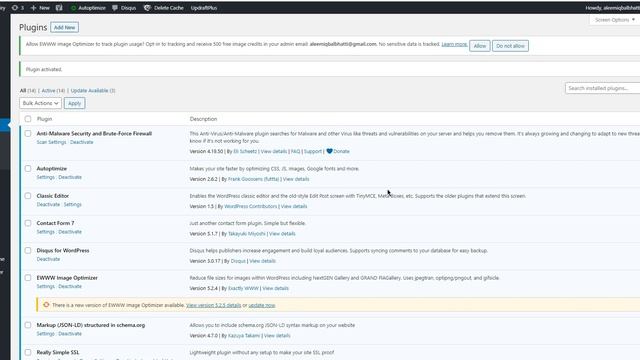Check the Autoptimize plugin checkbox
Viewport: 640px width, 360px height.
pos(28,169)
